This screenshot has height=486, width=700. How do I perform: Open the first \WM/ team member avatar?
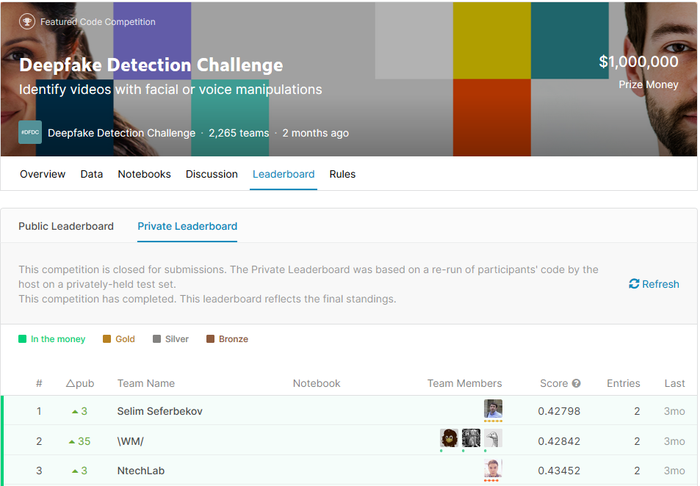[x=449, y=438]
